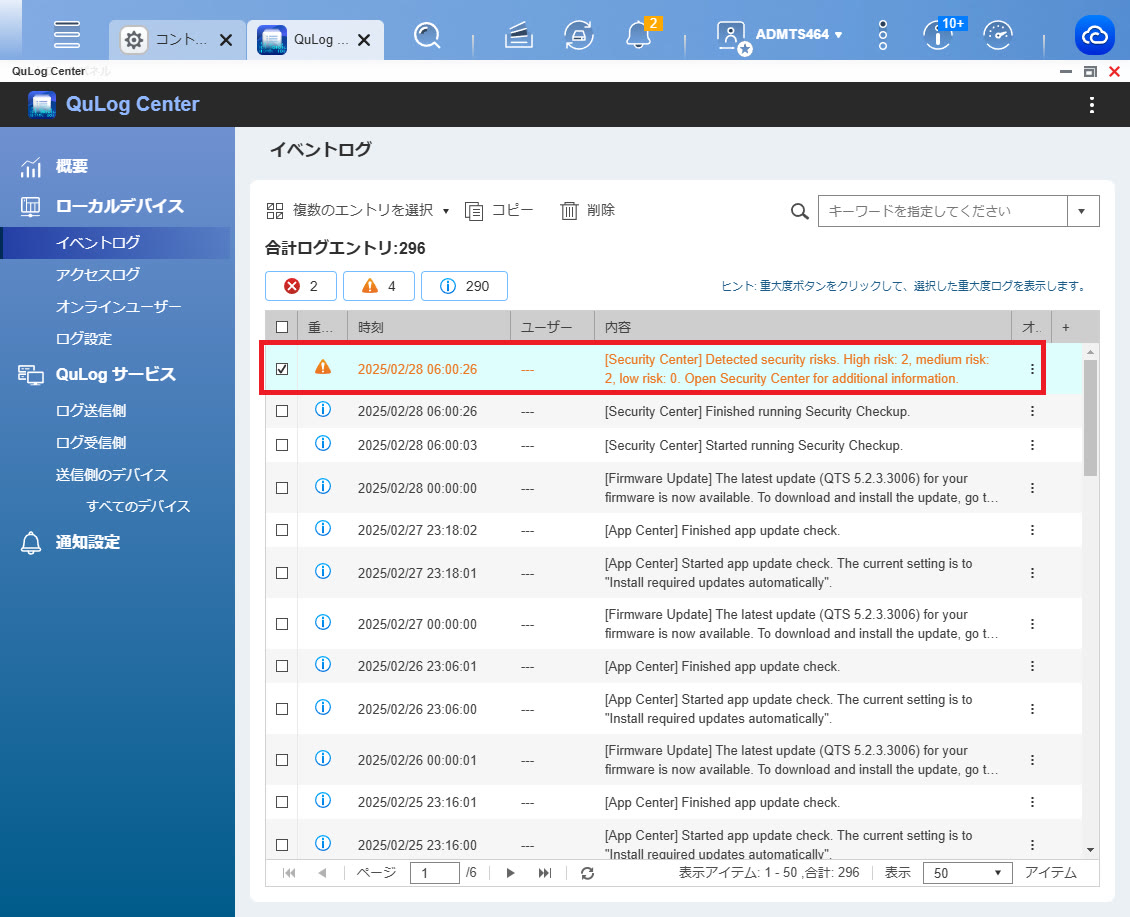Filter logs by information severity (290)

click(x=464, y=286)
